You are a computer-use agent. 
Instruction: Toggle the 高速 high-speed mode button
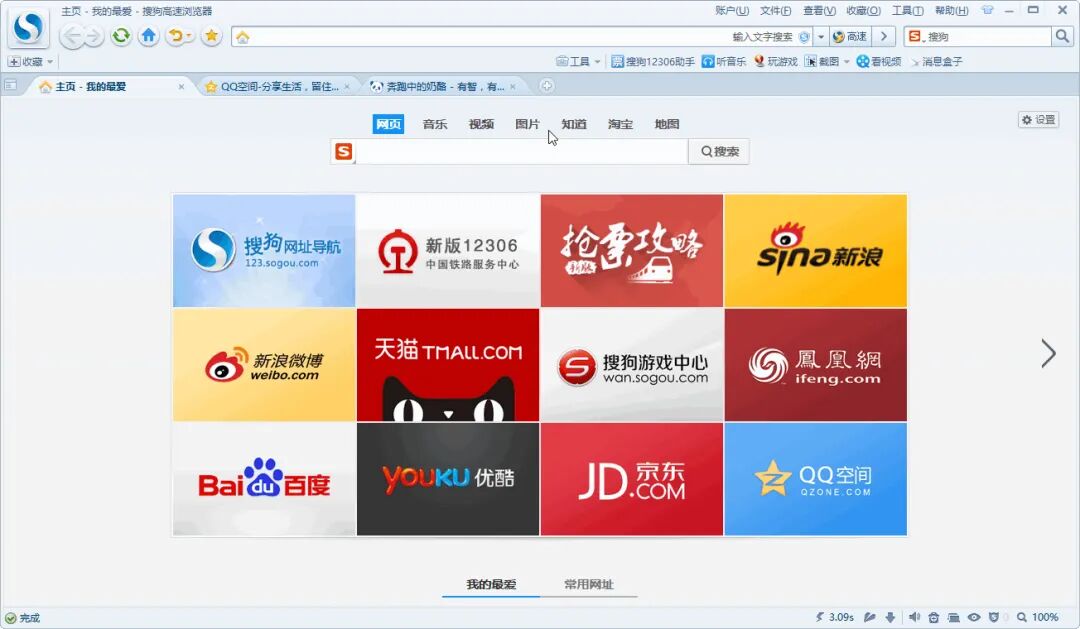tap(849, 37)
